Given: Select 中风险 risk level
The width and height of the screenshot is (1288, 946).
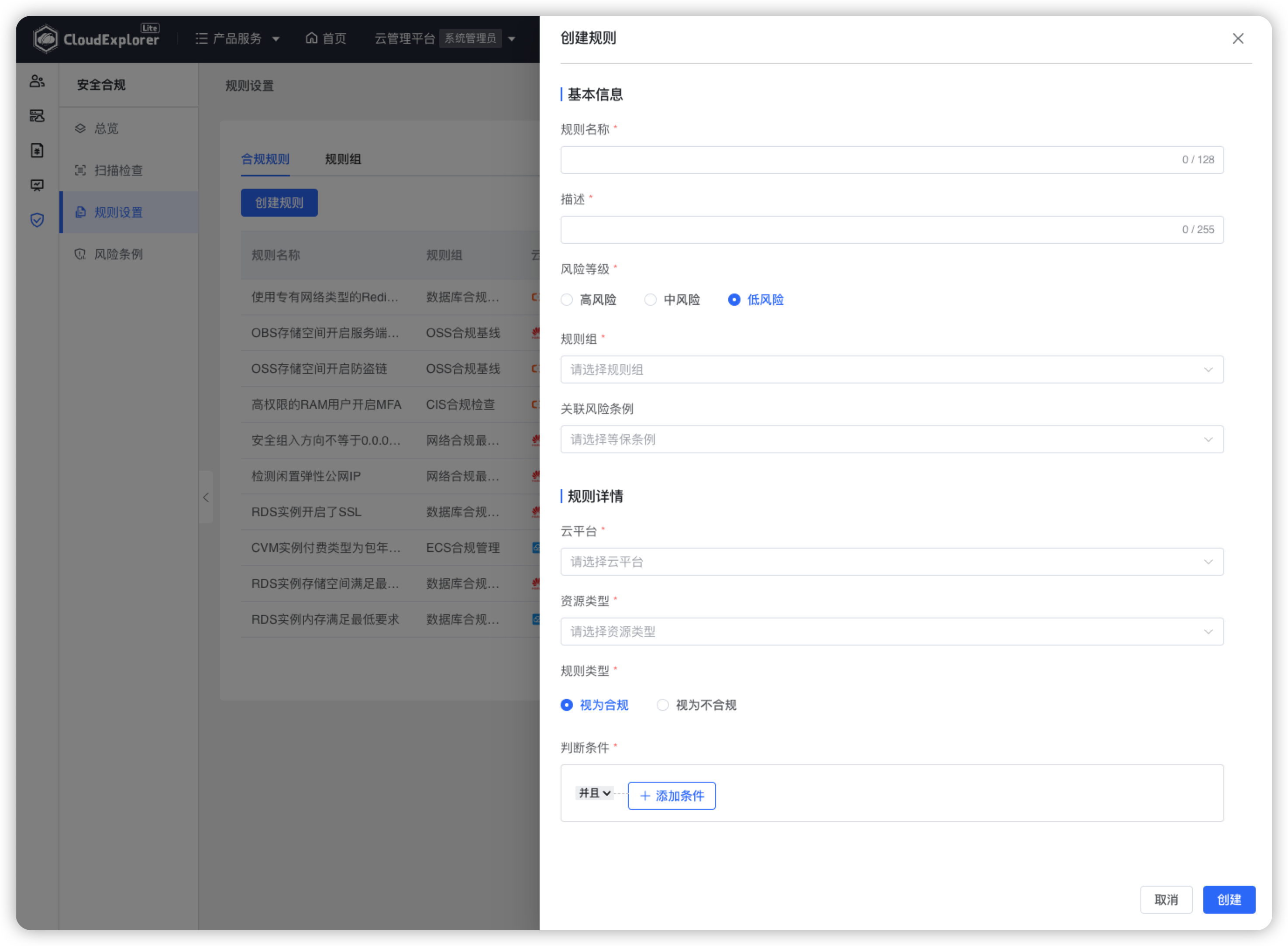Looking at the screenshot, I should coord(672,300).
